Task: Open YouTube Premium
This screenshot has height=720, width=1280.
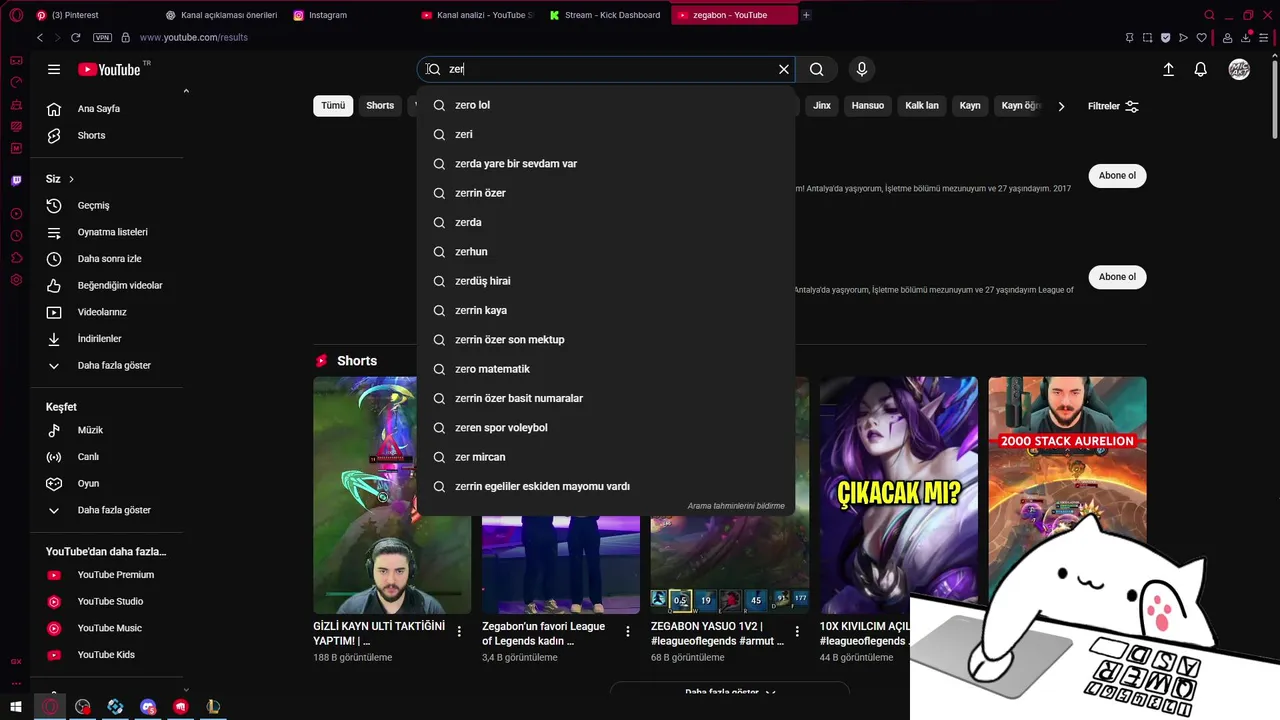Action: [107, 575]
